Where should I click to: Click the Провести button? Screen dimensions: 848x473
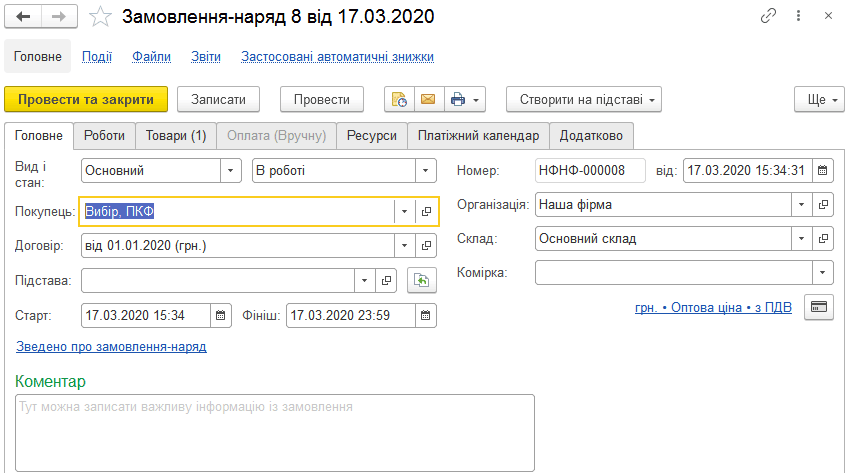point(322,99)
